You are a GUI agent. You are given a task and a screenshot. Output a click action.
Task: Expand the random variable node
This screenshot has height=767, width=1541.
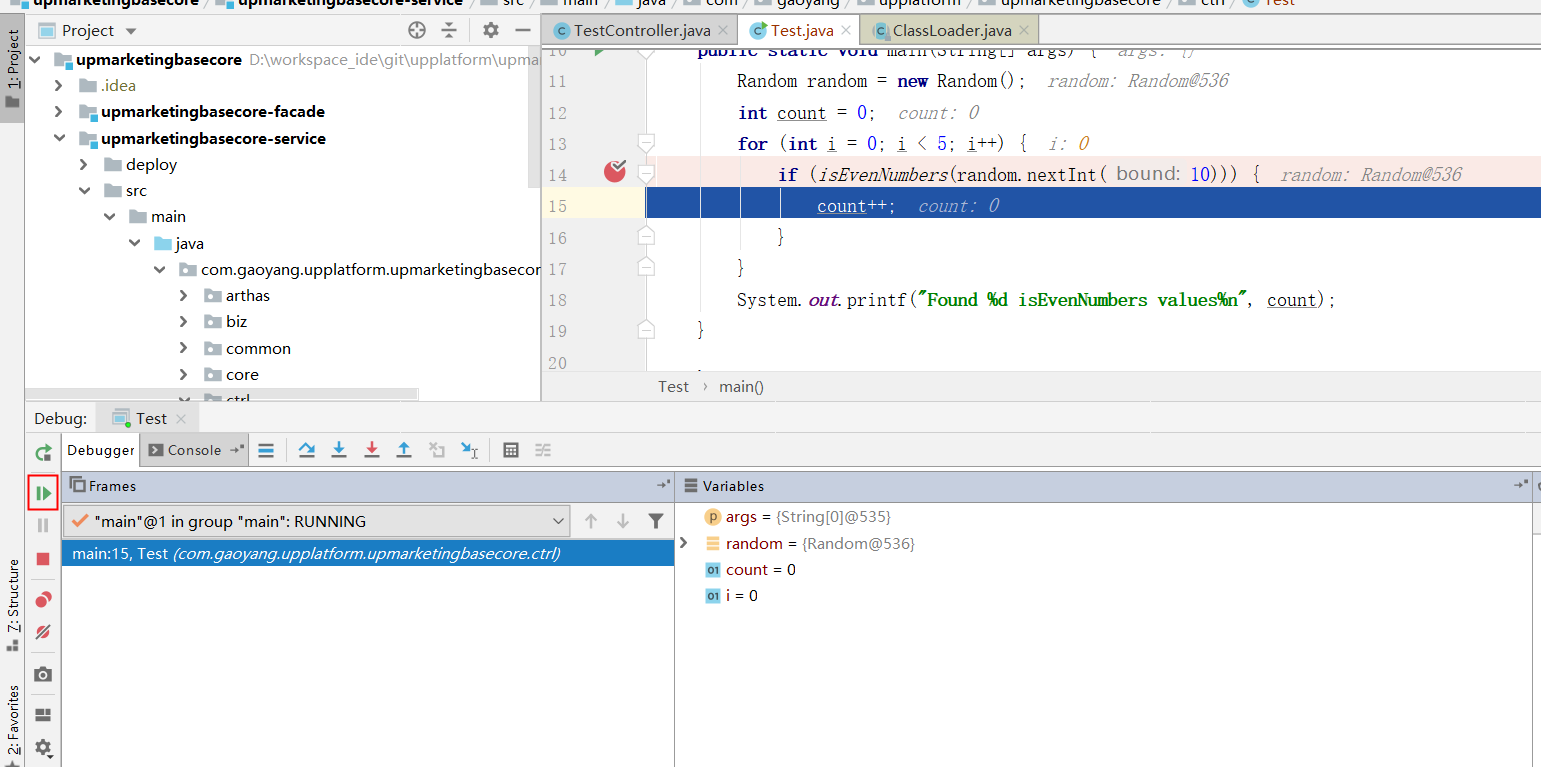(x=684, y=543)
